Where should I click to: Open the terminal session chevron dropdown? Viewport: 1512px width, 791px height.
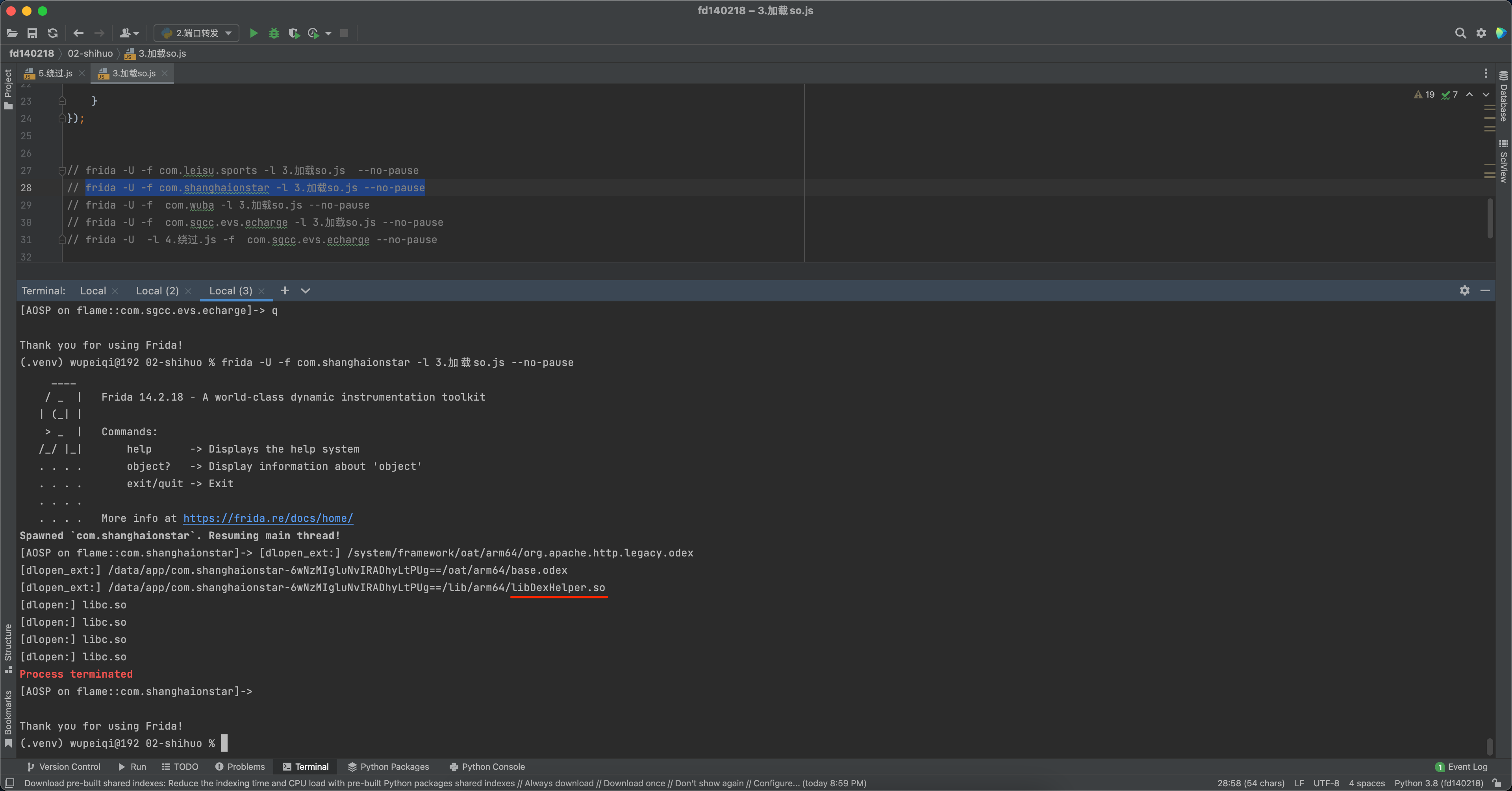[x=305, y=290]
